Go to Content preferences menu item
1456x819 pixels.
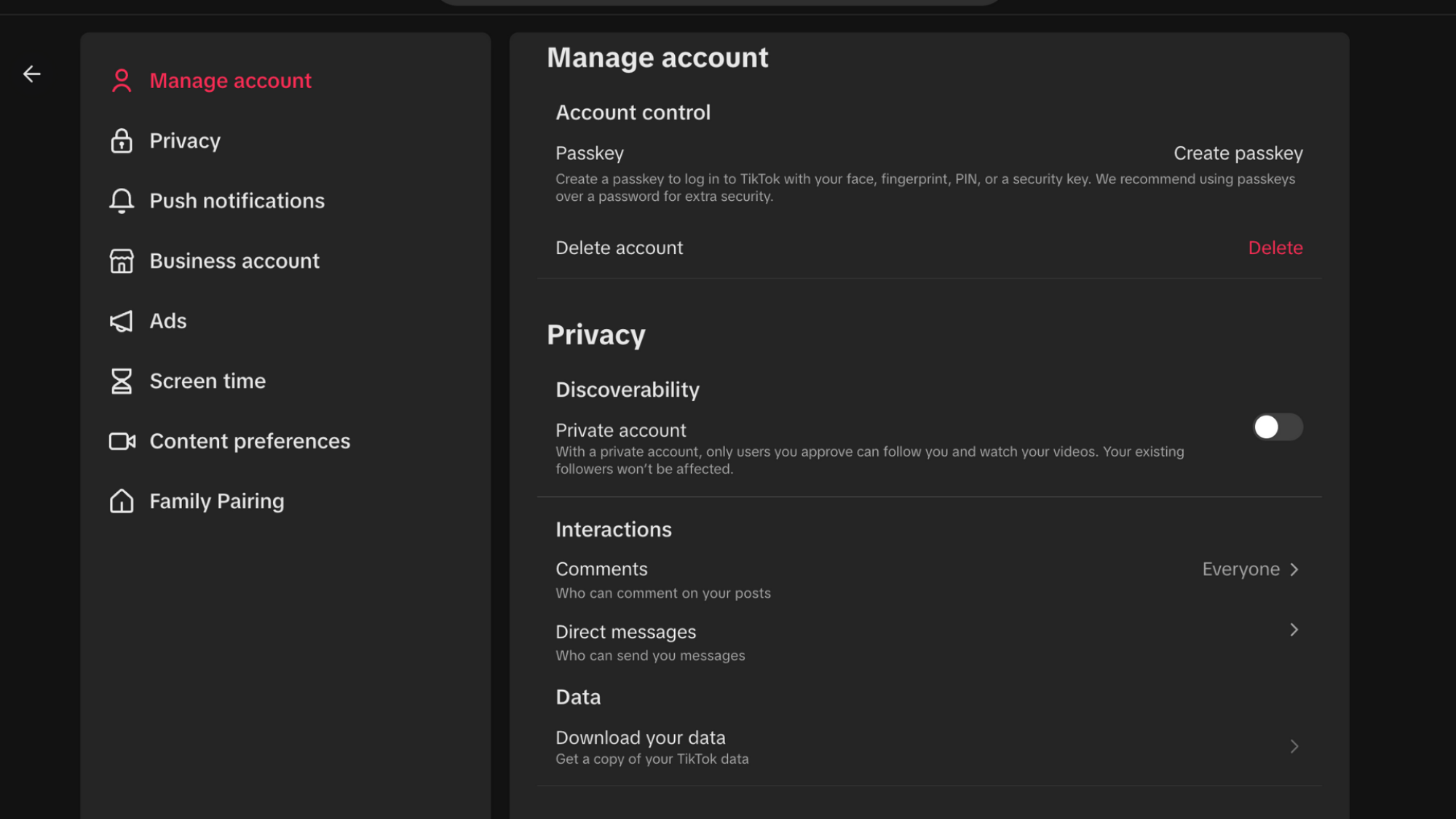click(250, 441)
